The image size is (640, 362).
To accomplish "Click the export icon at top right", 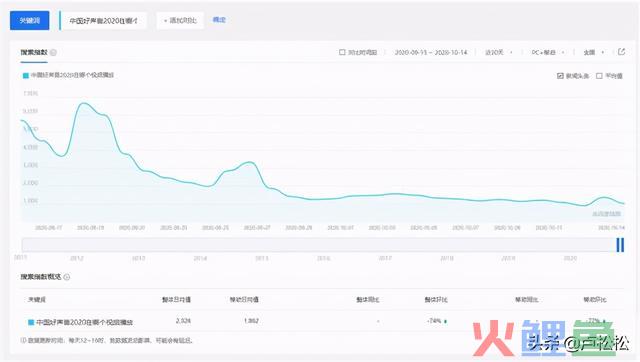I will (x=621, y=52).
